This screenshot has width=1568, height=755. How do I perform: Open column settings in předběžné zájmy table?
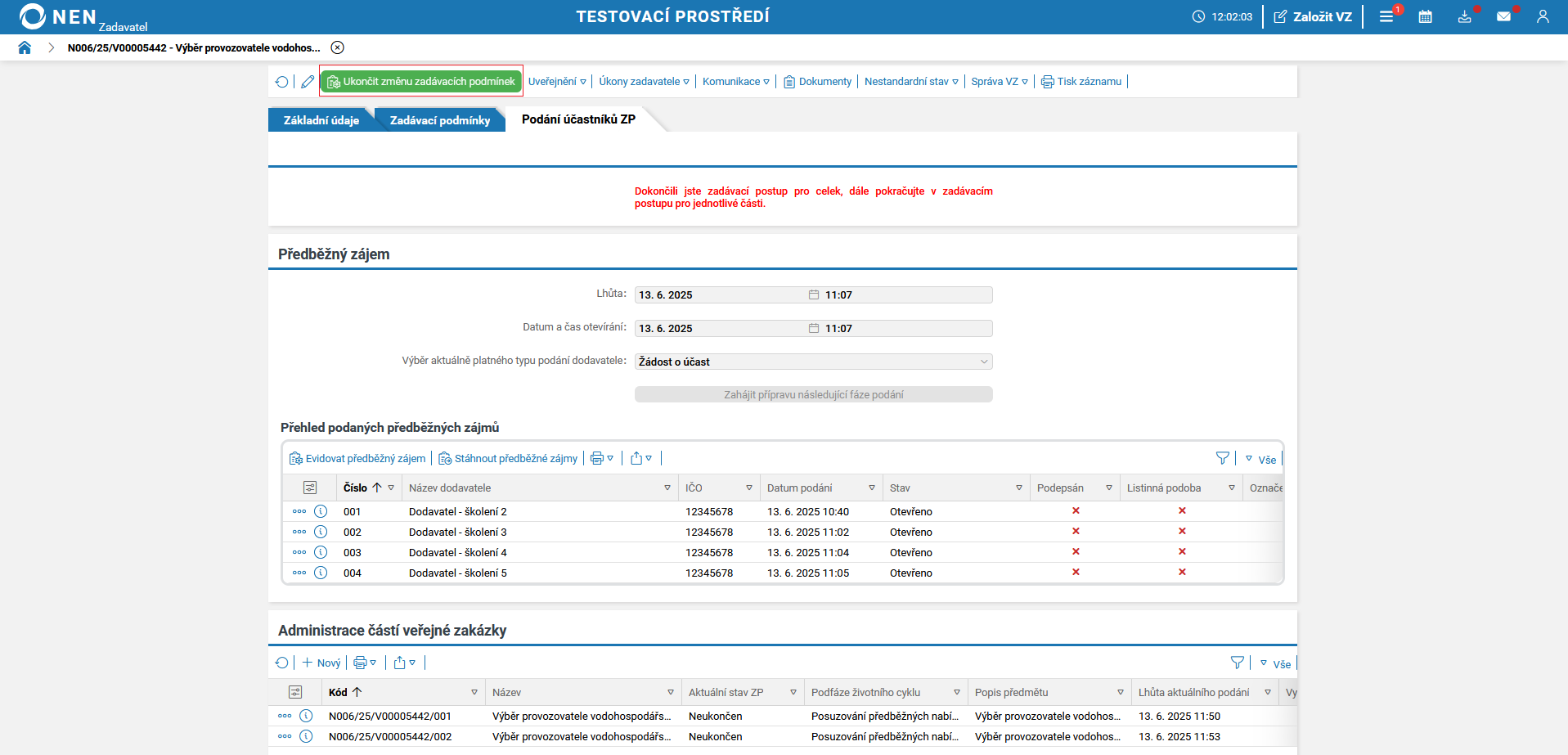click(x=310, y=488)
